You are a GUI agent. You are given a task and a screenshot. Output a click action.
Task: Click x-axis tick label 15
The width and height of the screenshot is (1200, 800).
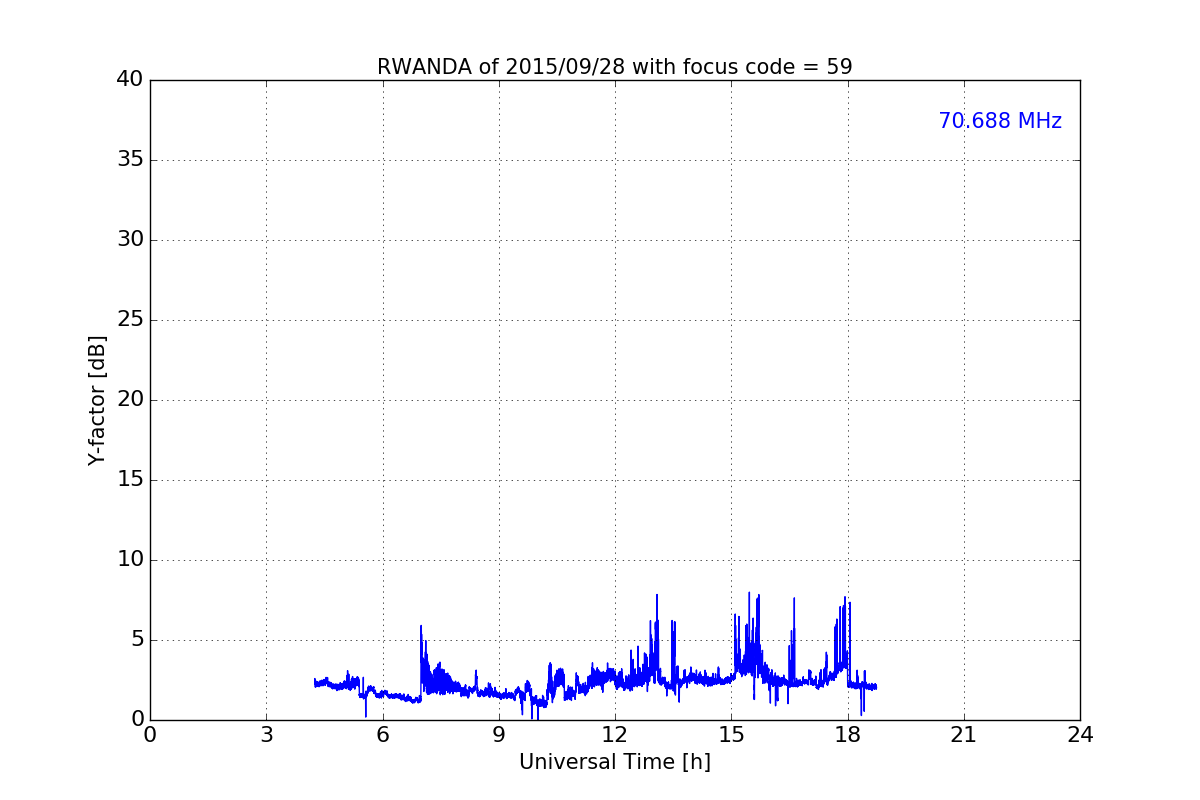pos(731,735)
